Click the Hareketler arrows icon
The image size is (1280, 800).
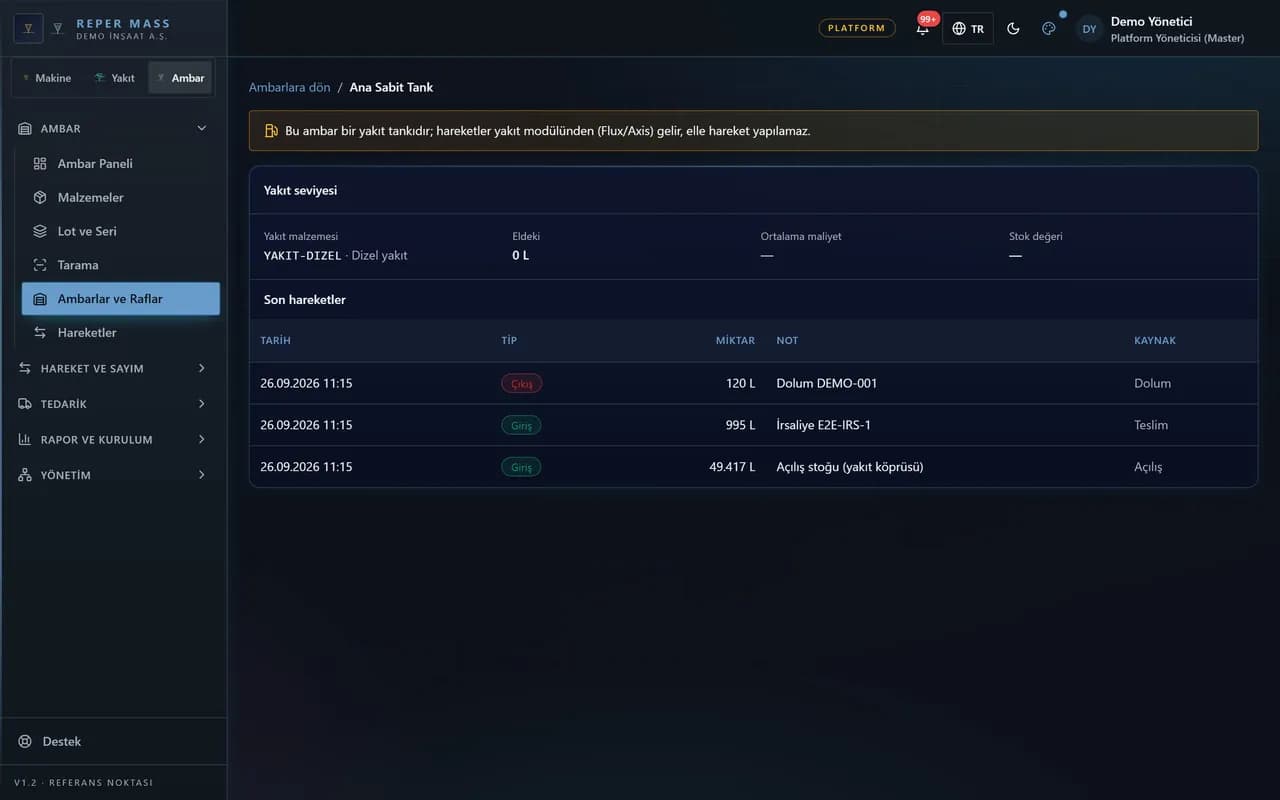pyautogui.click(x=40, y=333)
